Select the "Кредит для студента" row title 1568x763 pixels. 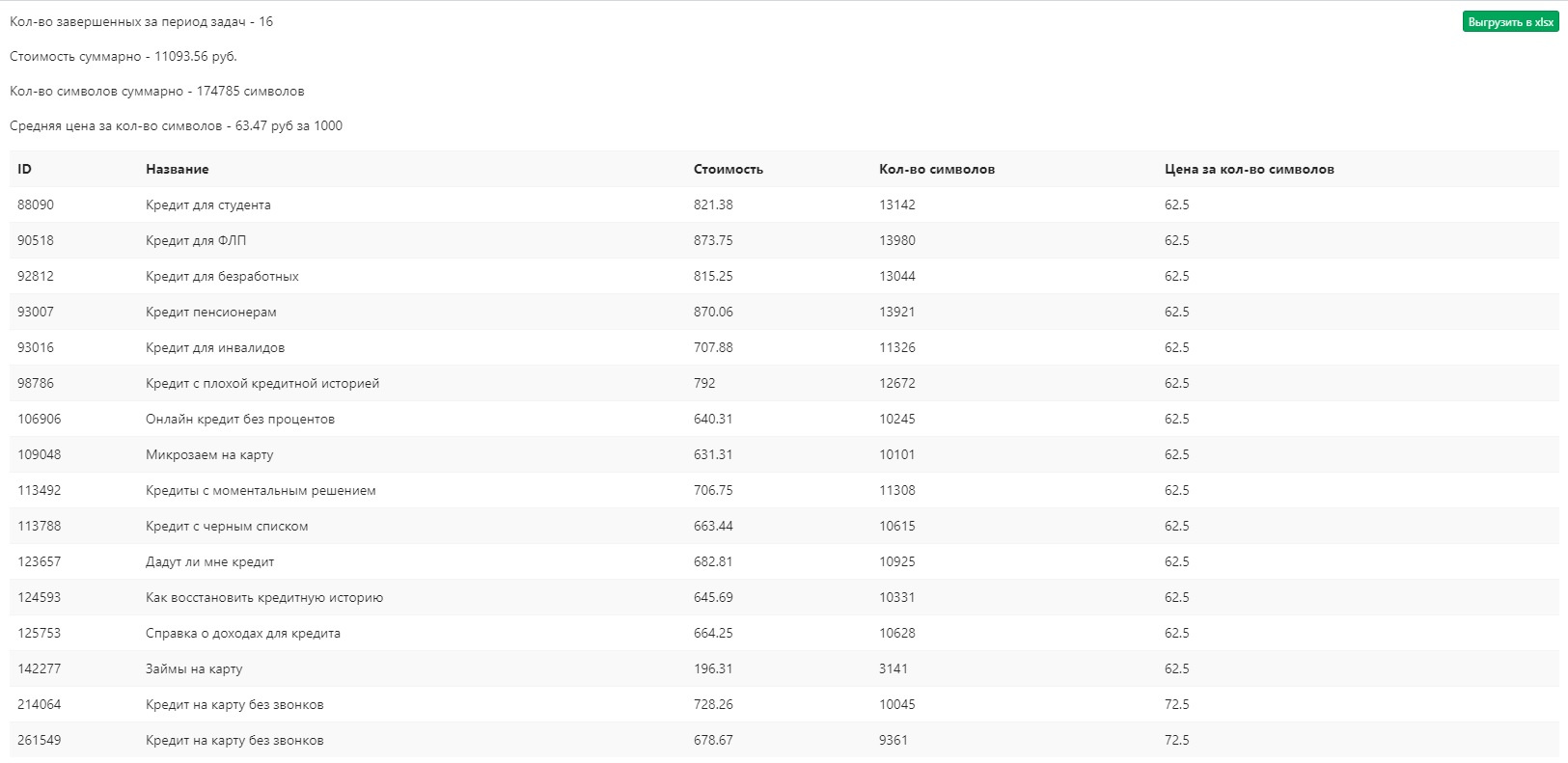click(207, 204)
